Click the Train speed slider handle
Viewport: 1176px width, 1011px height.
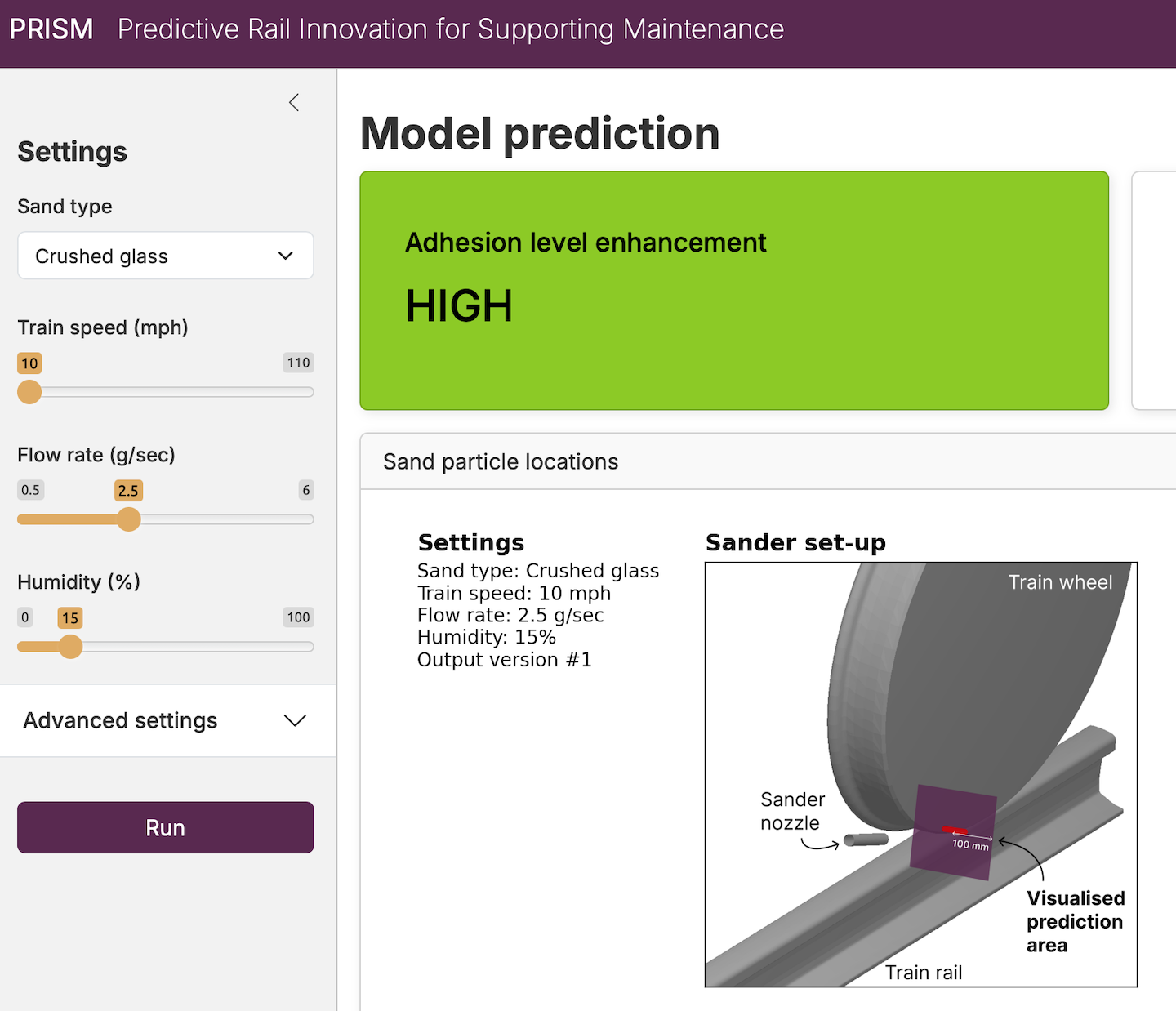(x=29, y=392)
